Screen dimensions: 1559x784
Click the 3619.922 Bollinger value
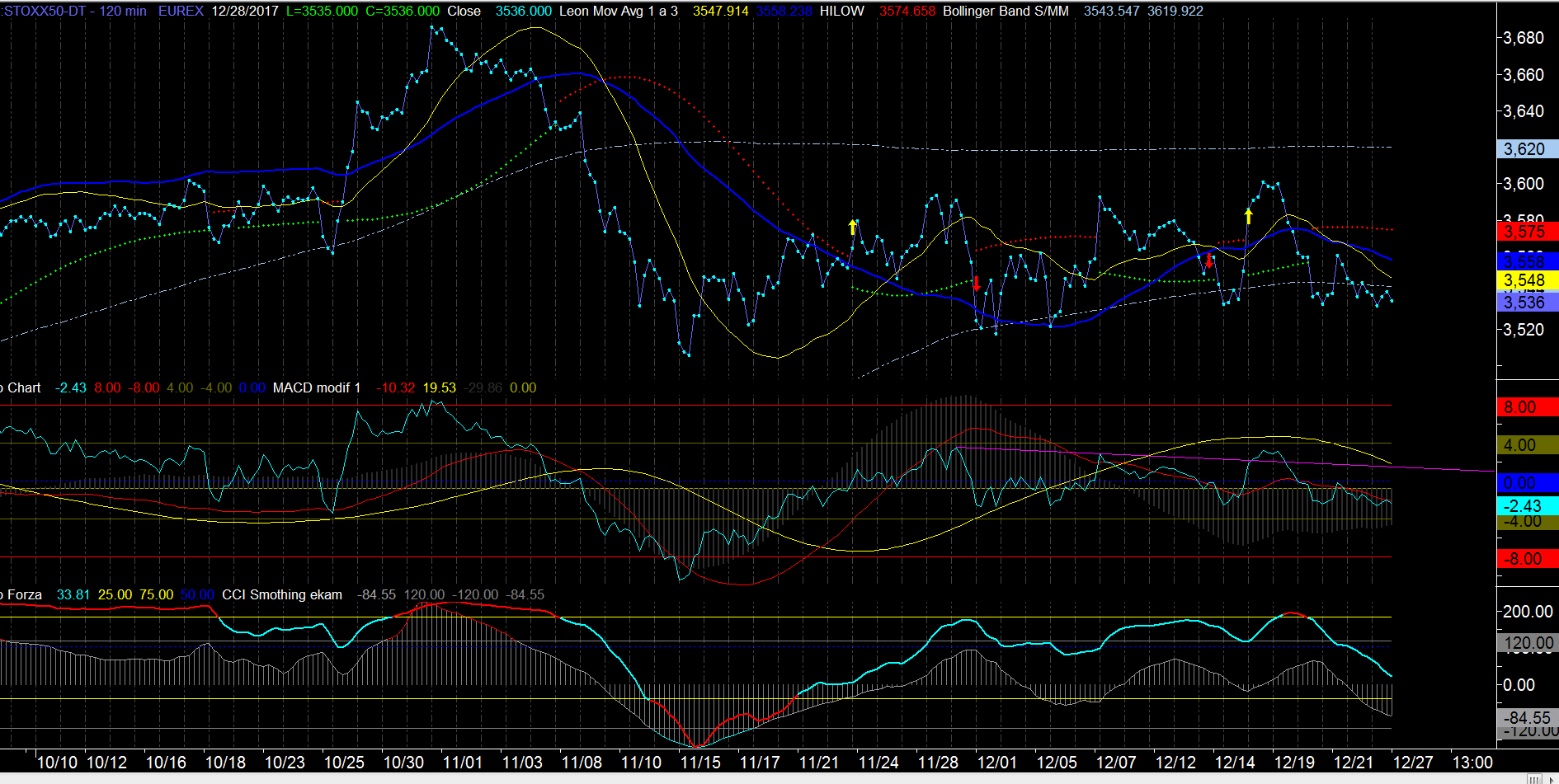1175,11
